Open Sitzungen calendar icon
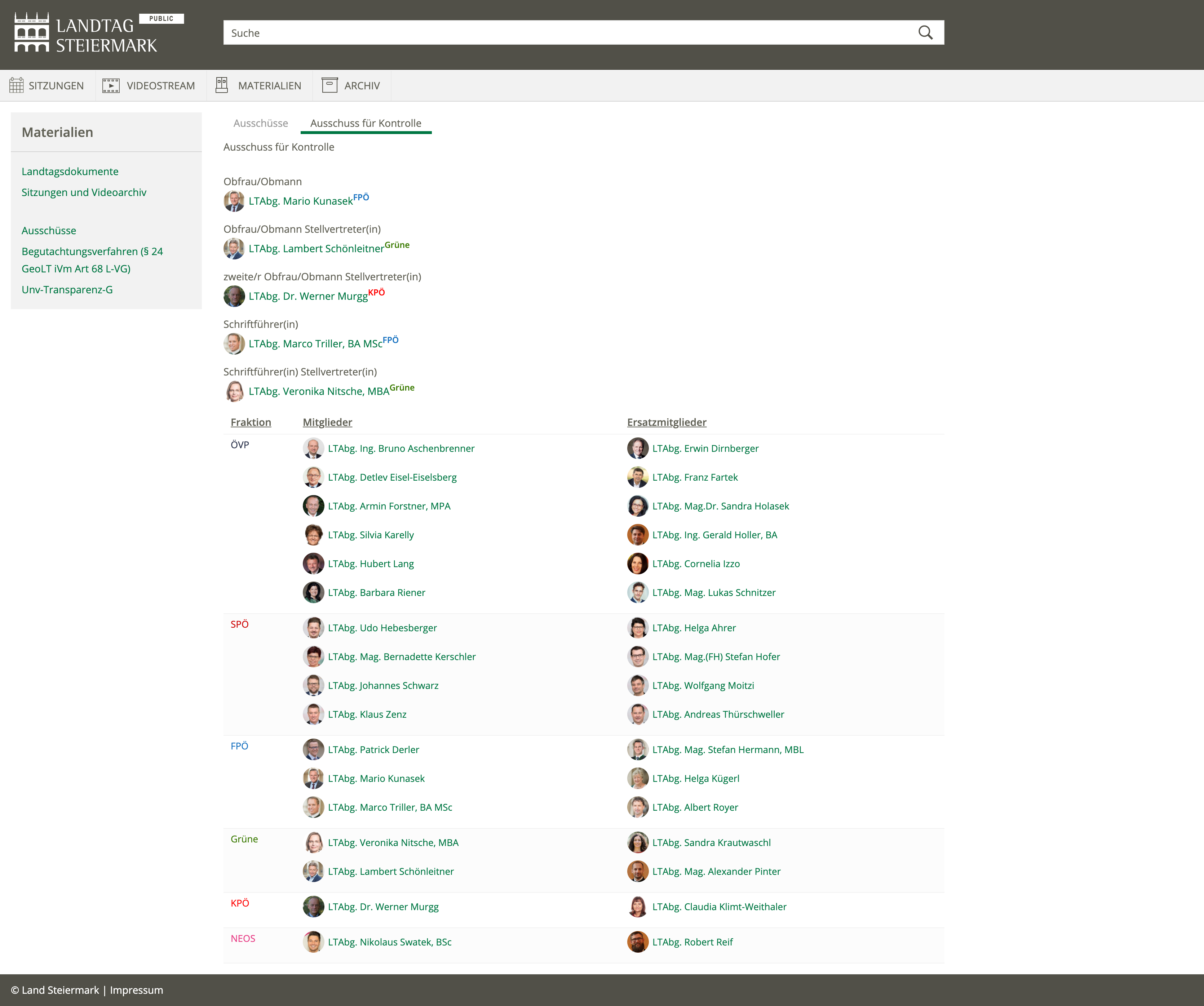Screen dimensions: 1204x1006 [x=17, y=85]
